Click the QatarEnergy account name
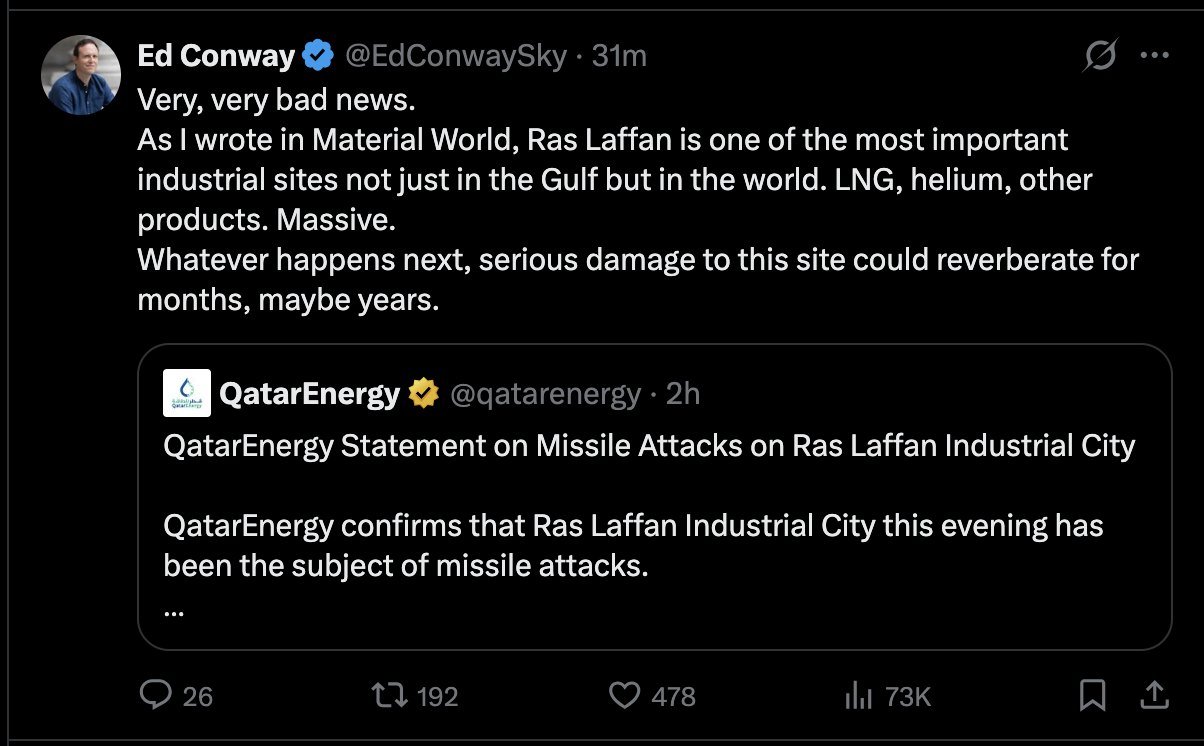The width and height of the screenshot is (1204, 746). point(309,394)
